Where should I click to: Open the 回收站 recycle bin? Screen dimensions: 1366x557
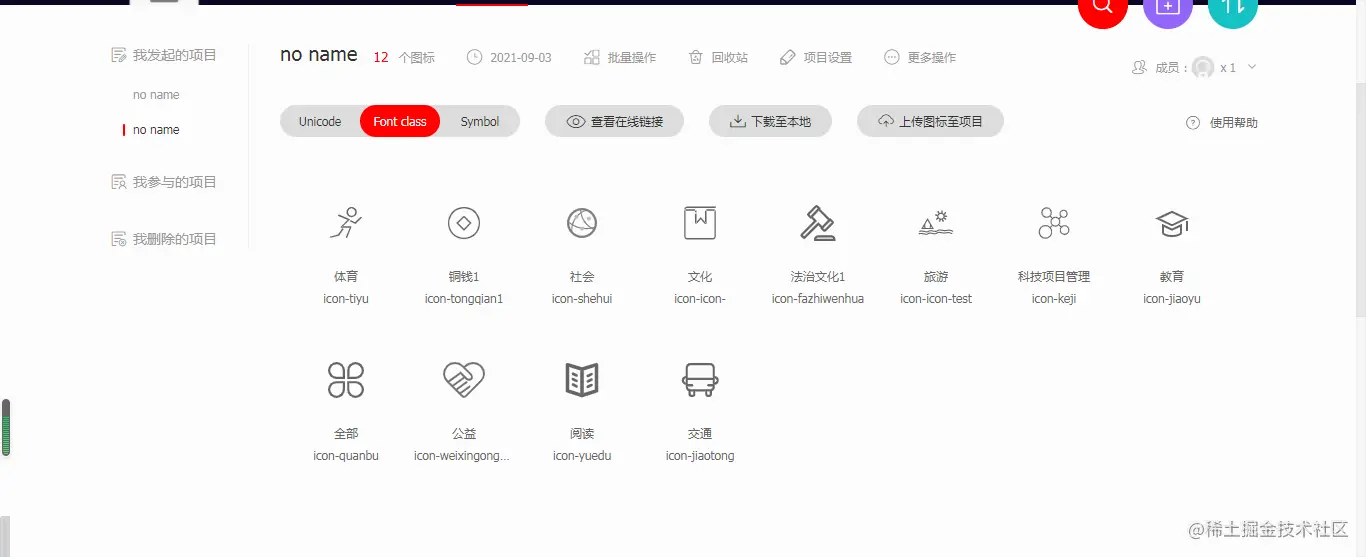pos(718,58)
